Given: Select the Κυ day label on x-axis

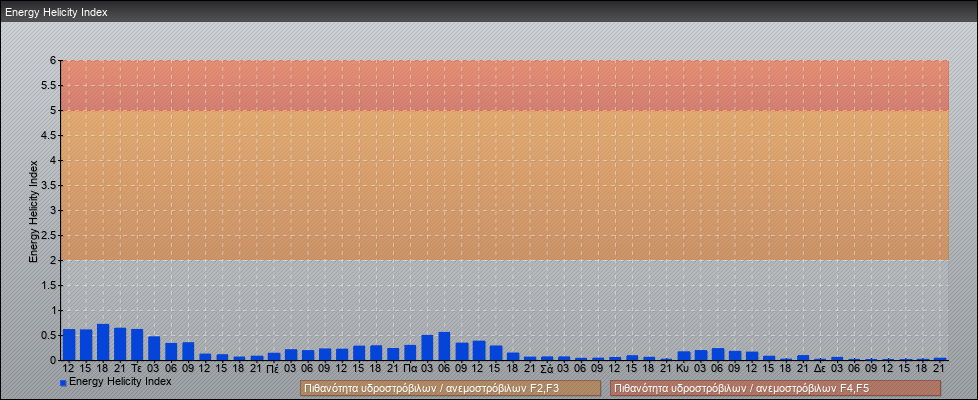Looking at the screenshot, I should click(x=683, y=368).
